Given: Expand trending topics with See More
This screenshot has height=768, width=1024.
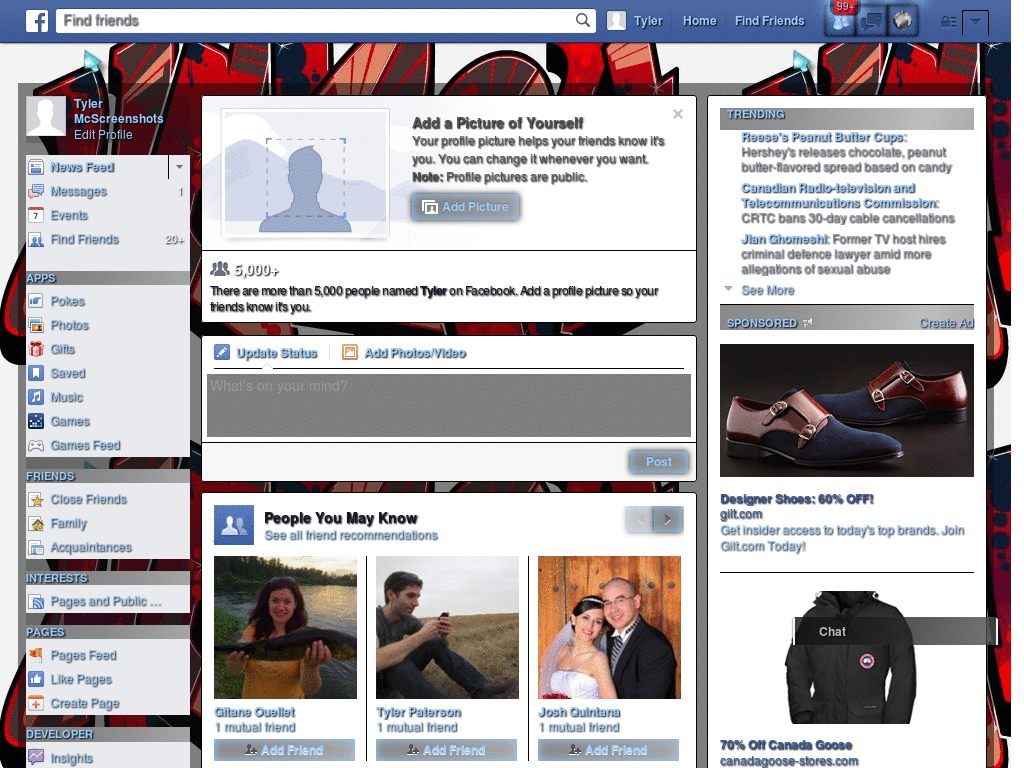Looking at the screenshot, I should [767, 291].
